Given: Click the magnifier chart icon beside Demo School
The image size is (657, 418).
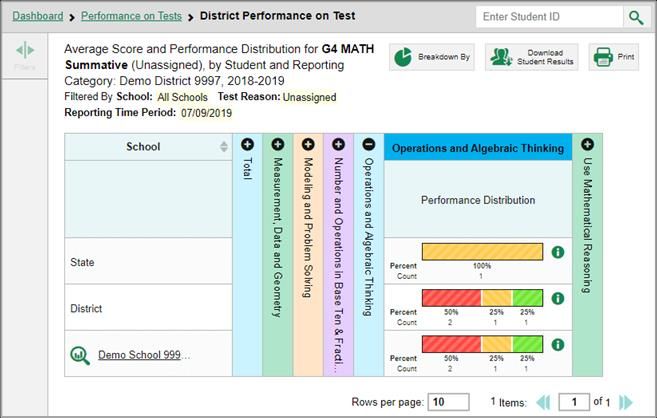Looking at the screenshot, I should click(80, 355).
